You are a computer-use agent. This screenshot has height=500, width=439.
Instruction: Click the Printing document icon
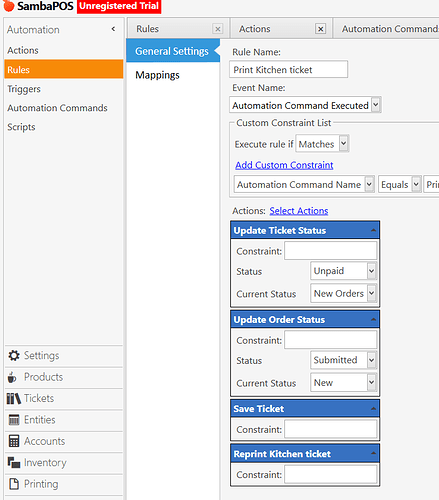point(14,484)
